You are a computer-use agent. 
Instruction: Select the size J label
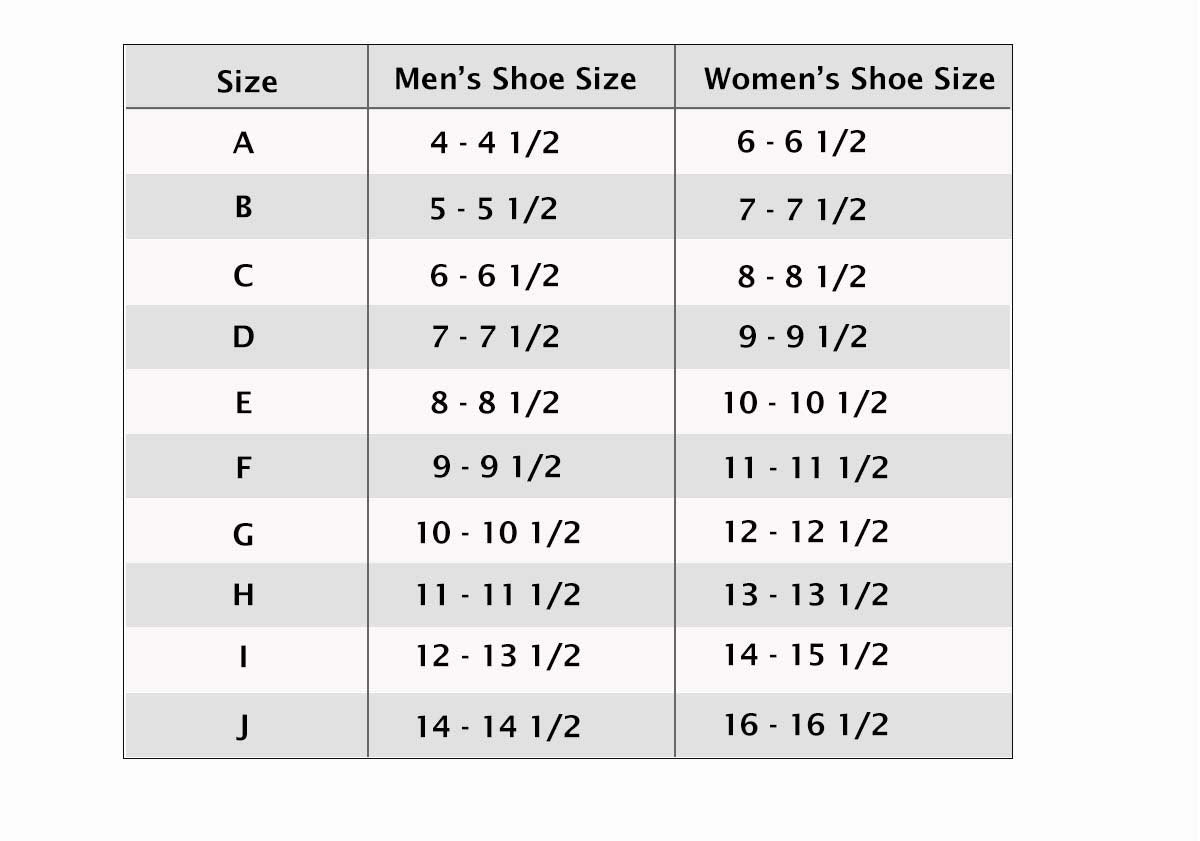tap(243, 725)
